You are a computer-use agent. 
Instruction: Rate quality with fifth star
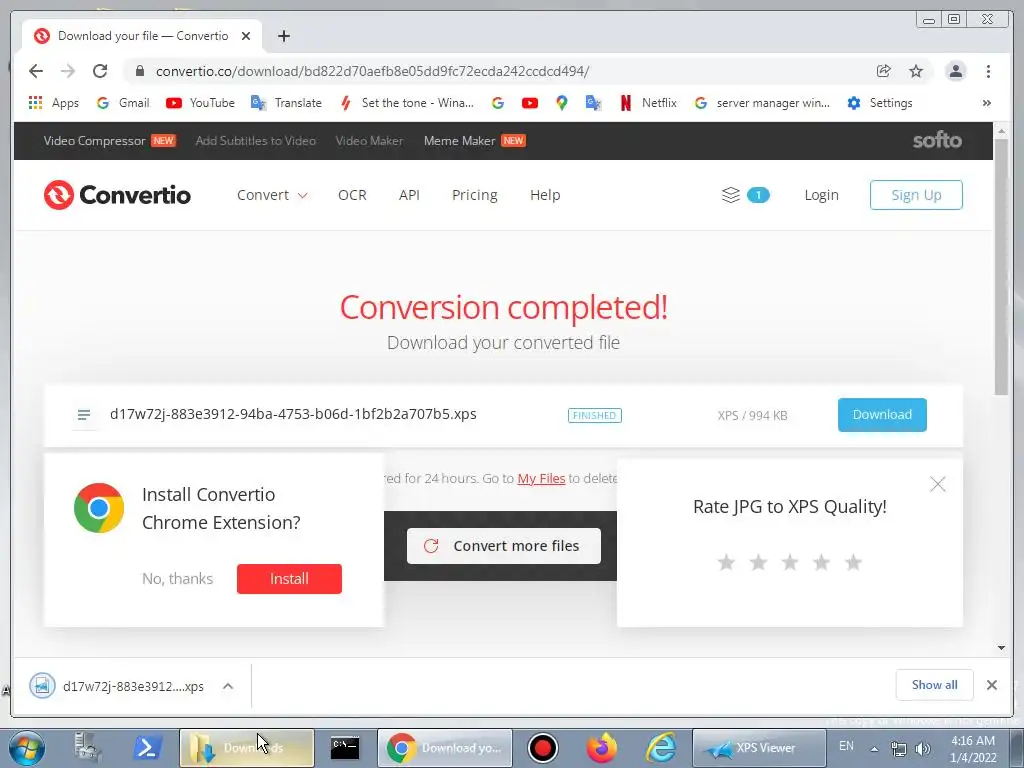pos(853,562)
